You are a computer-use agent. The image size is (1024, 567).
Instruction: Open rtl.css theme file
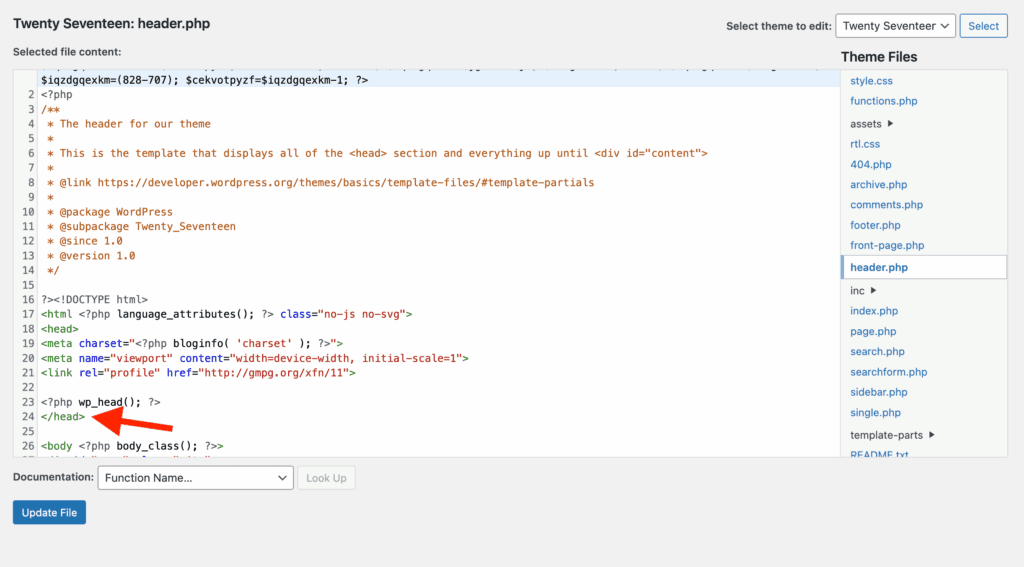[865, 144]
